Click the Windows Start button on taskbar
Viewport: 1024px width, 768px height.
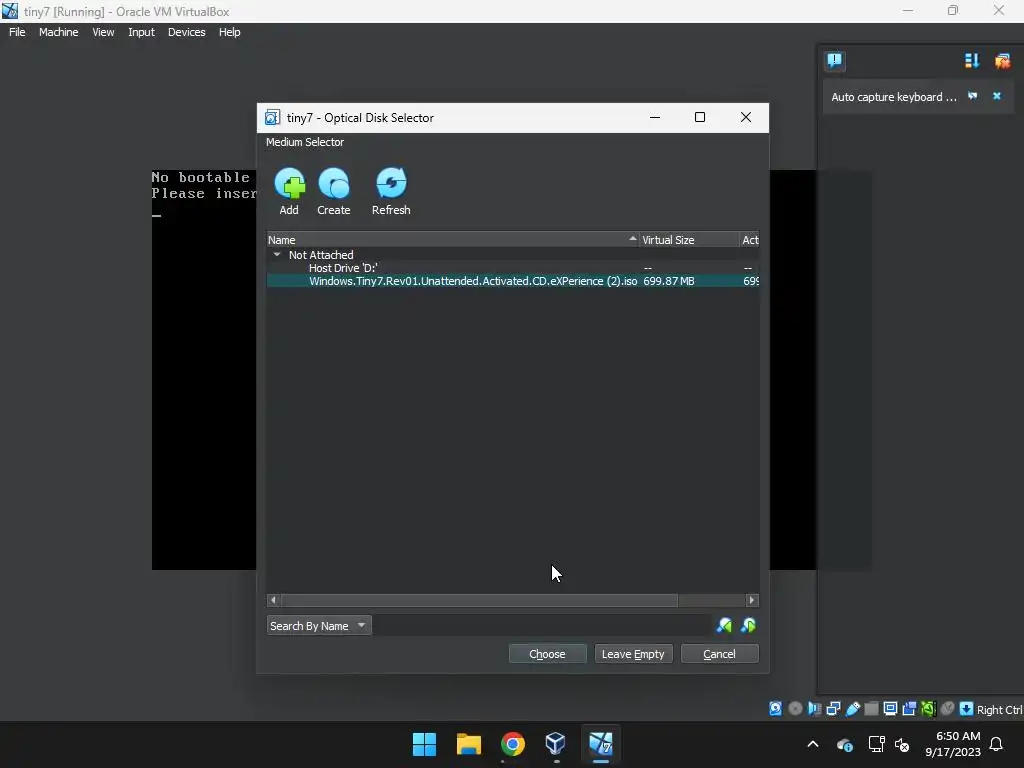(424, 744)
